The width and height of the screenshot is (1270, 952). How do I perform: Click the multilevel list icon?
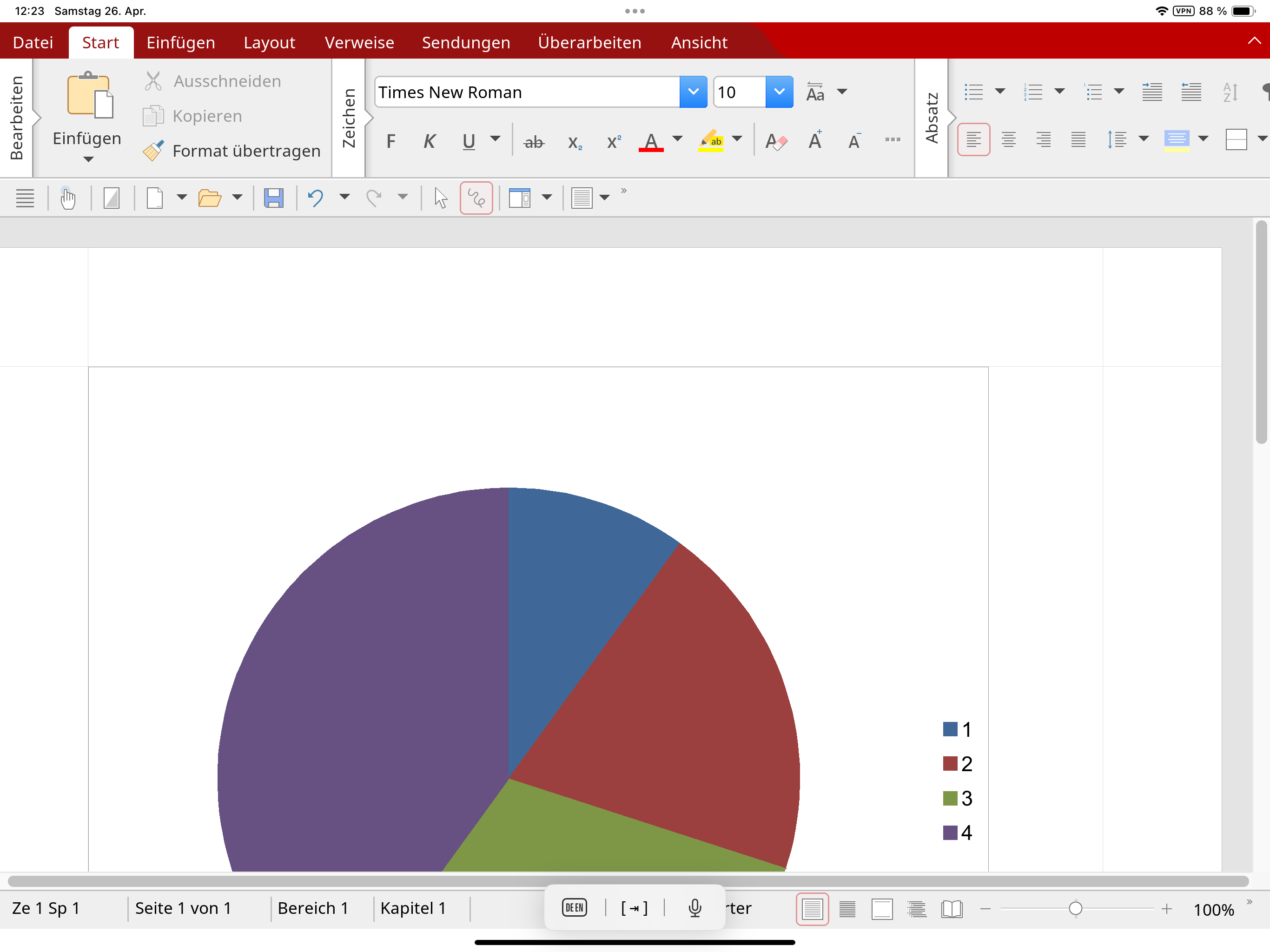point(1092,92)
